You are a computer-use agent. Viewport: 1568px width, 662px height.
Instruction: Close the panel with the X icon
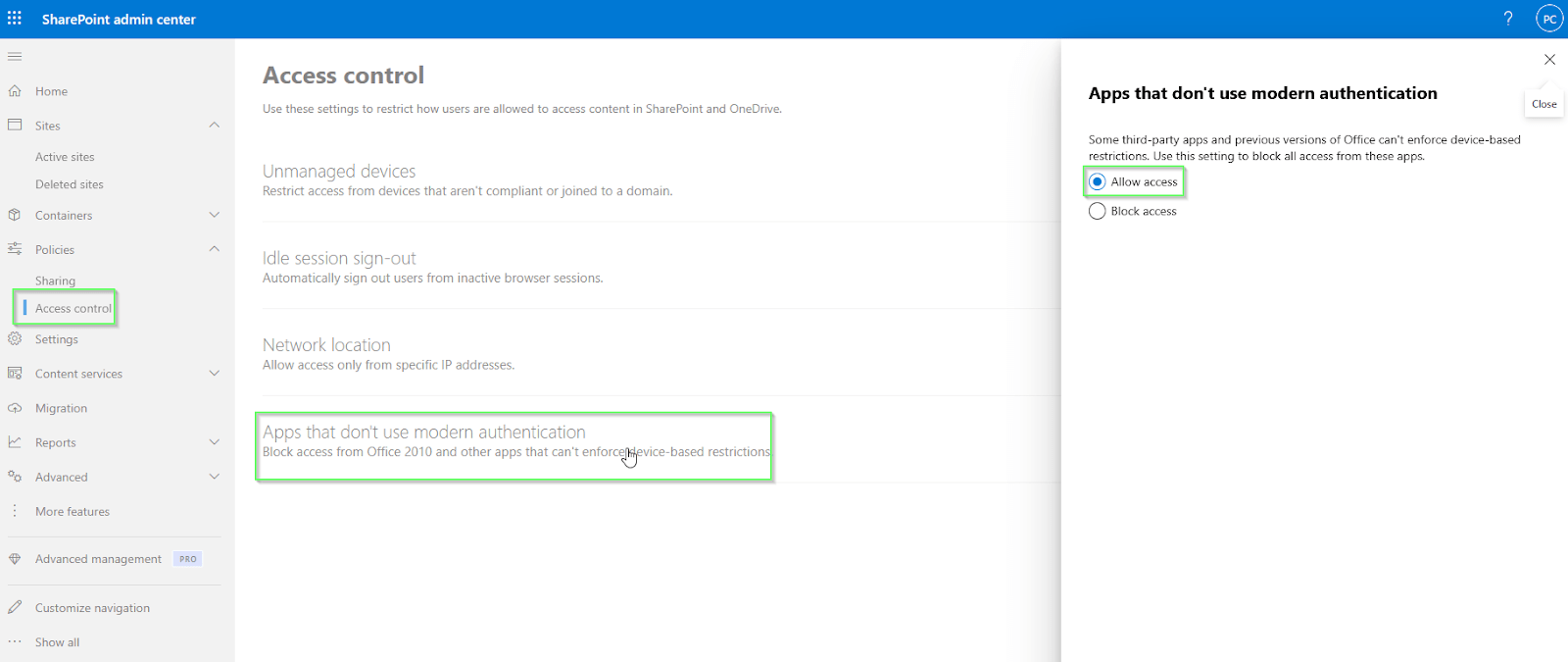coord(1549,60)
